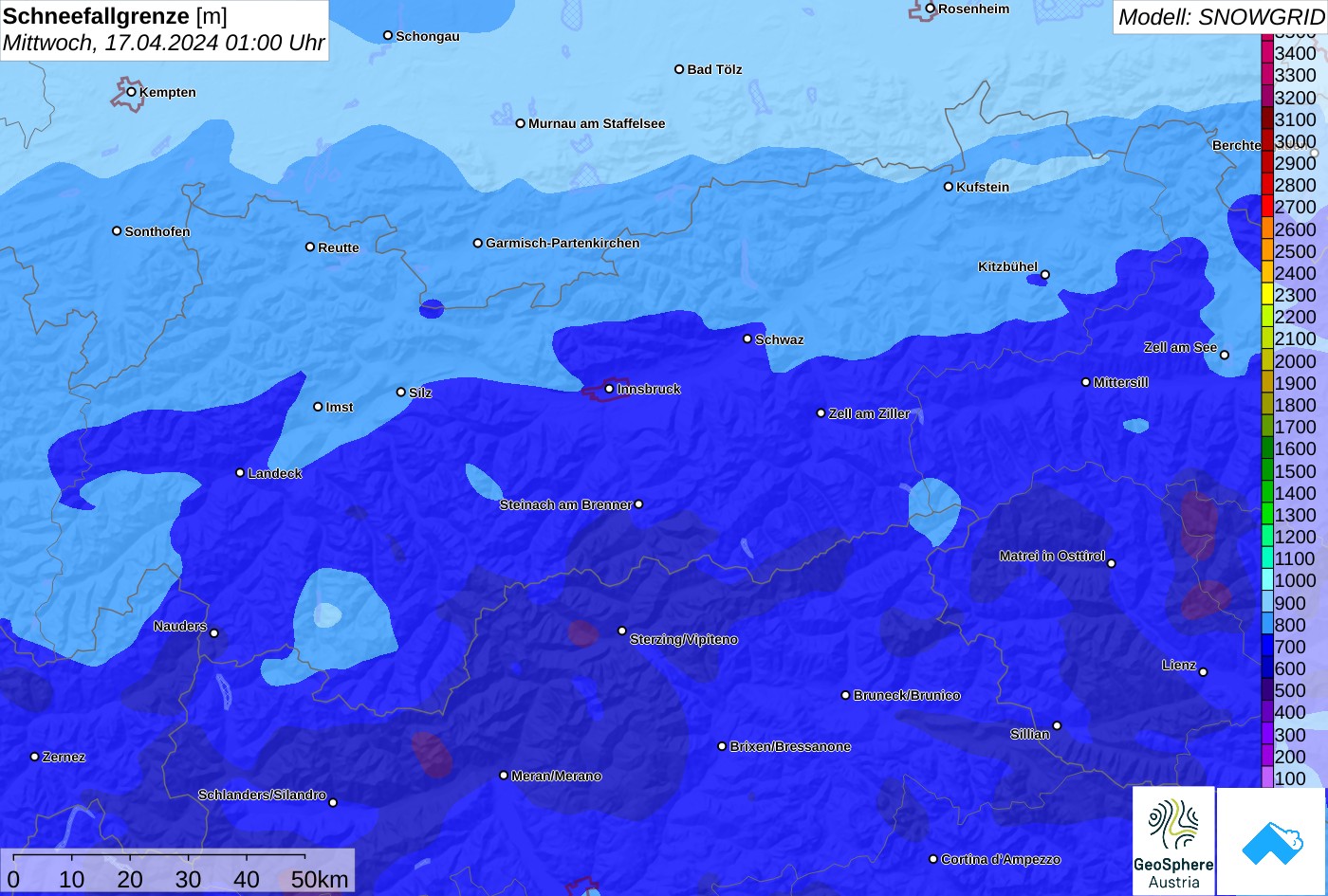
Task: Click the Sillian location dot
Action: [x=1057, y=726]
